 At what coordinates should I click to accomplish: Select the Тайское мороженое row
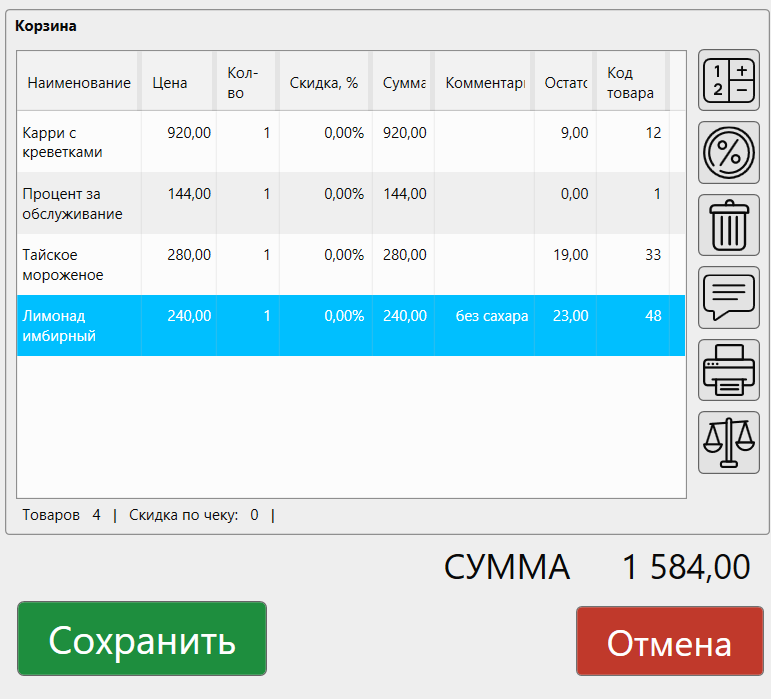coord(79,265)
